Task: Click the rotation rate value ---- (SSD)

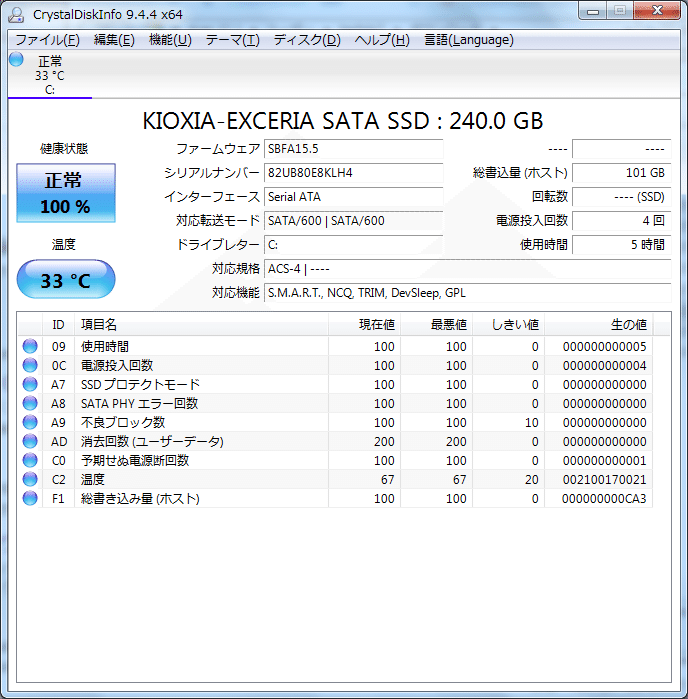Action: (622, 197)
